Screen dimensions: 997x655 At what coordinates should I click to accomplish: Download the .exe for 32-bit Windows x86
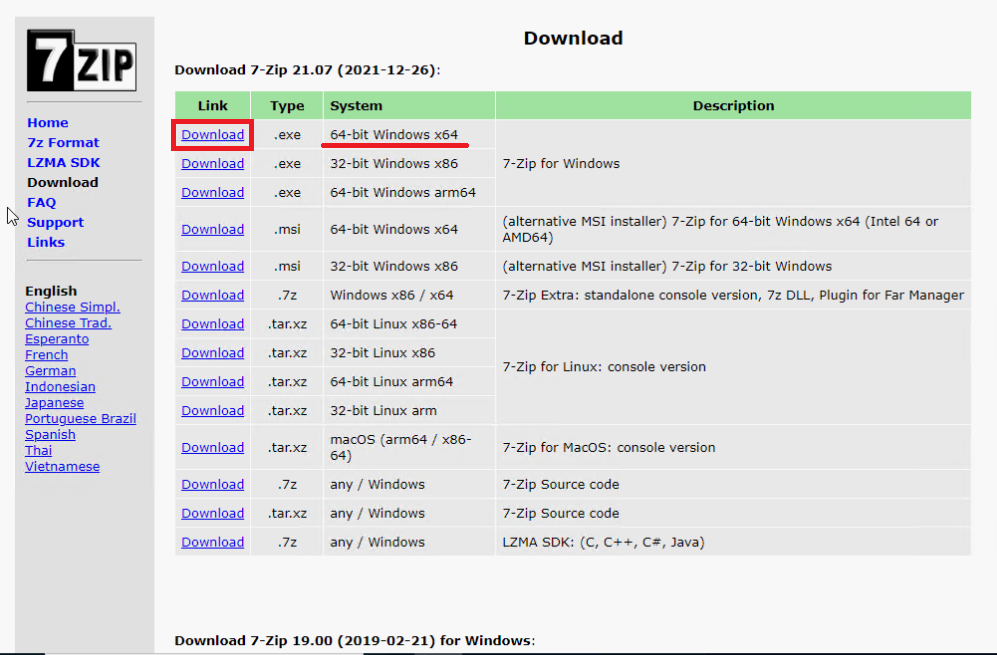[x=212, y=163]
